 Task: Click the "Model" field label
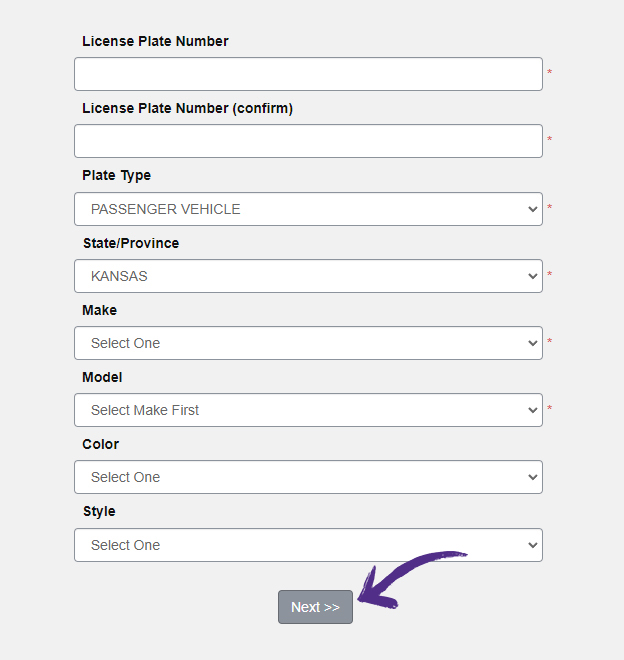(101, 377)
